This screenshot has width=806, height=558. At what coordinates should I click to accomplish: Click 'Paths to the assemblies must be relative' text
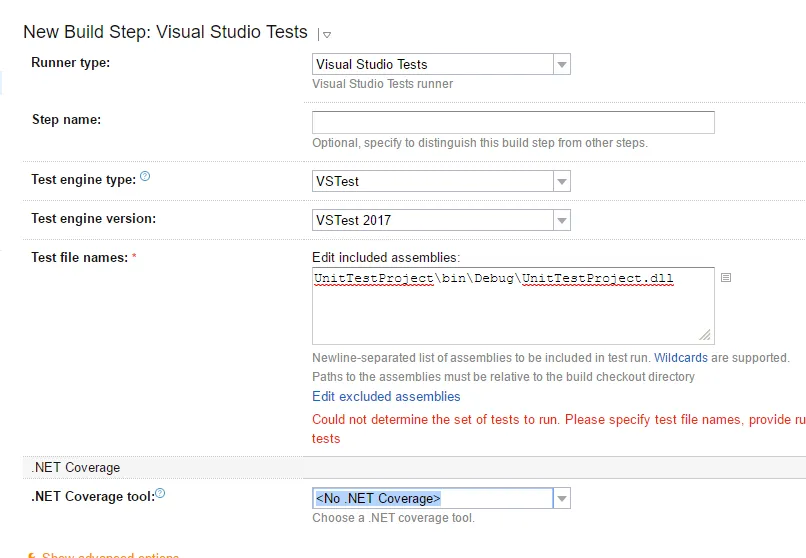[x=503, y=377]
